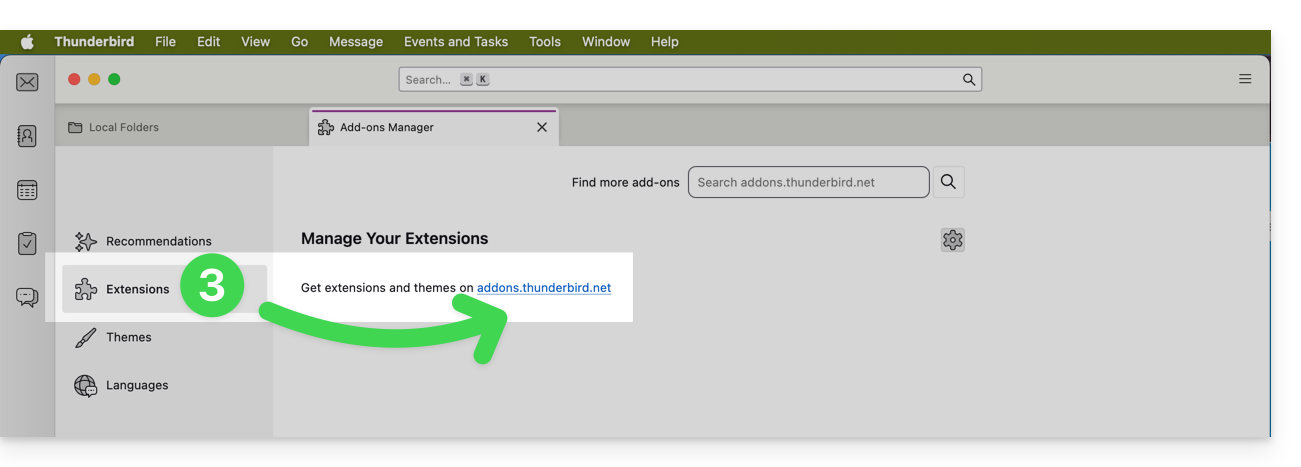The image size is (1301, 467).
Task: Select Recommendations in the sidebar
Action: tap(158, 241)
